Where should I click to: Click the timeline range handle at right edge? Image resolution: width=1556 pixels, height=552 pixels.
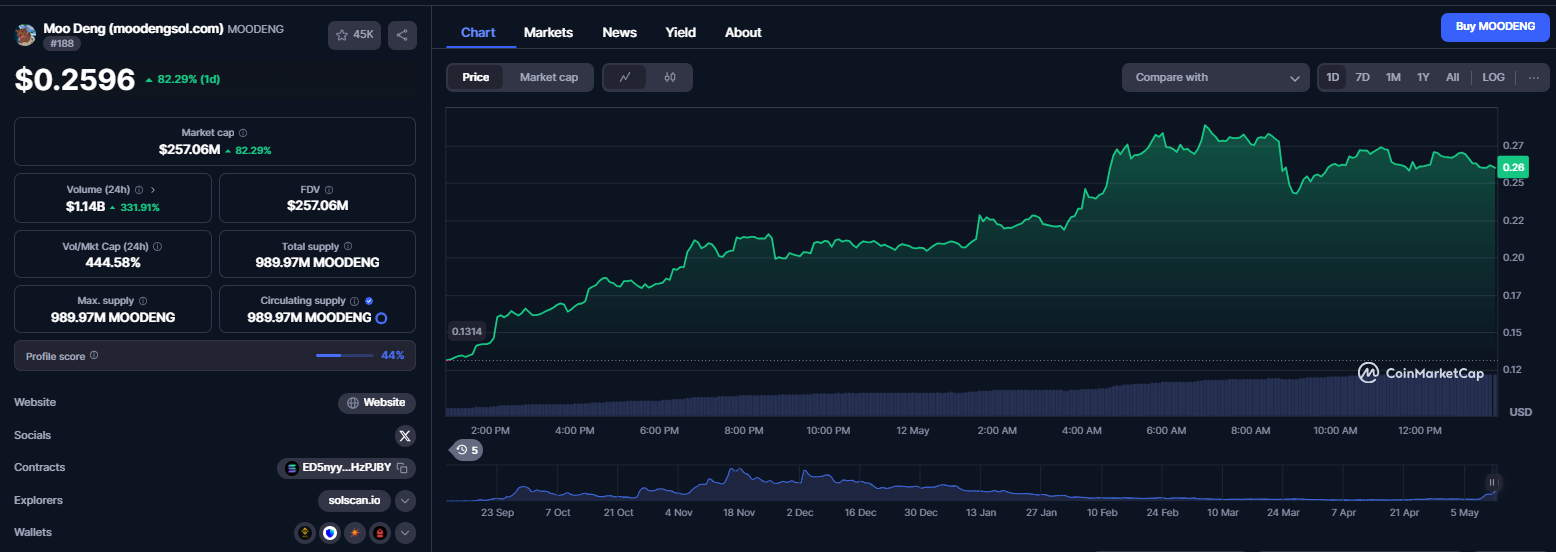(x=1491, y=482)
